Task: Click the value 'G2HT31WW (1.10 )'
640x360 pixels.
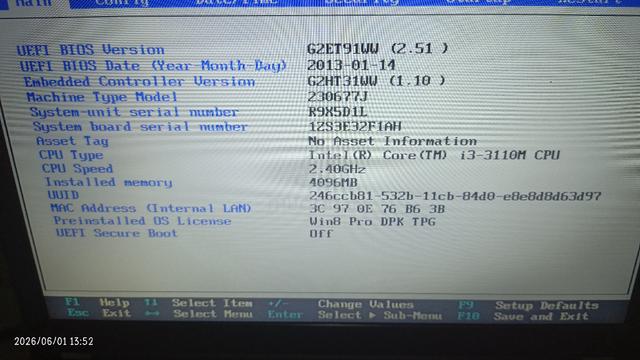Action: coord(376,80)
